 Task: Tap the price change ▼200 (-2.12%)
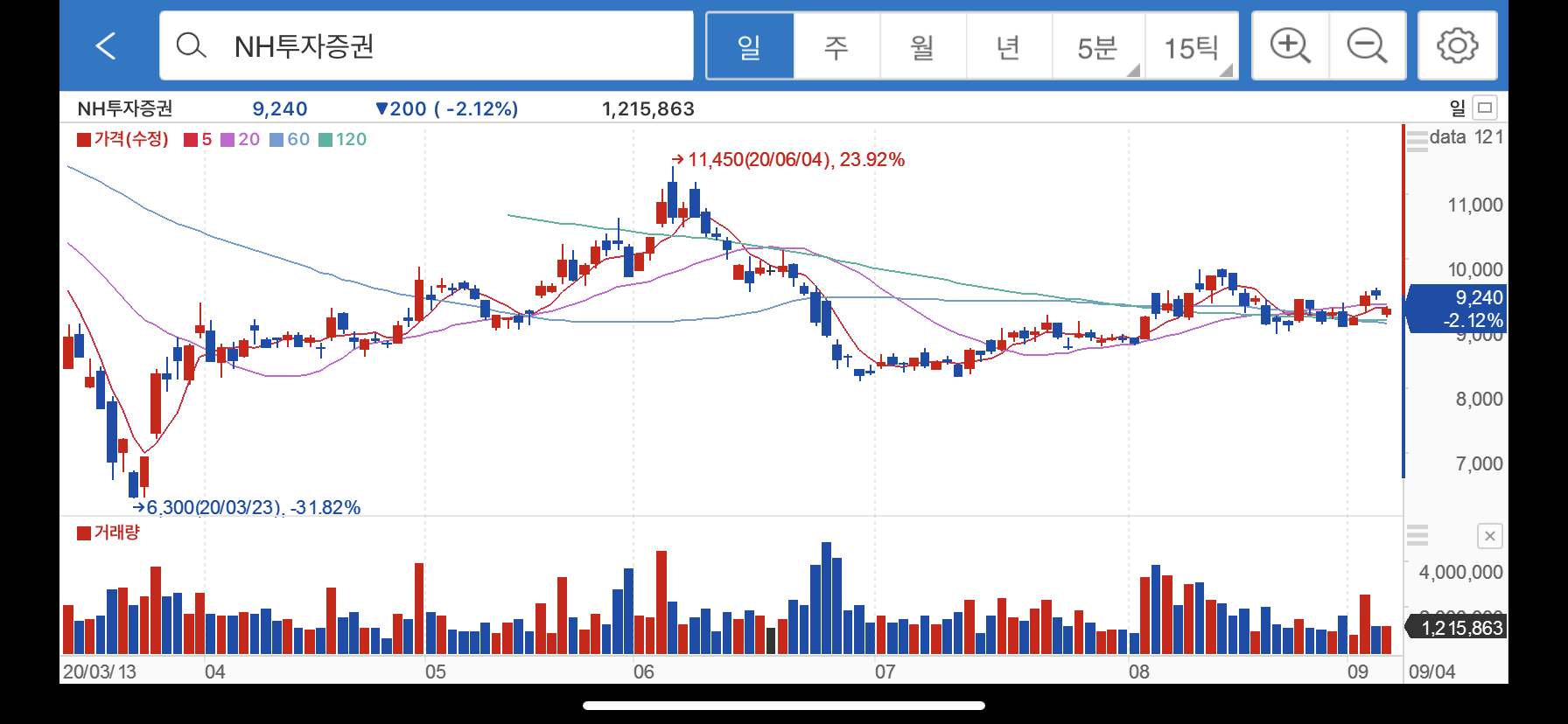[x=446, y=108]
